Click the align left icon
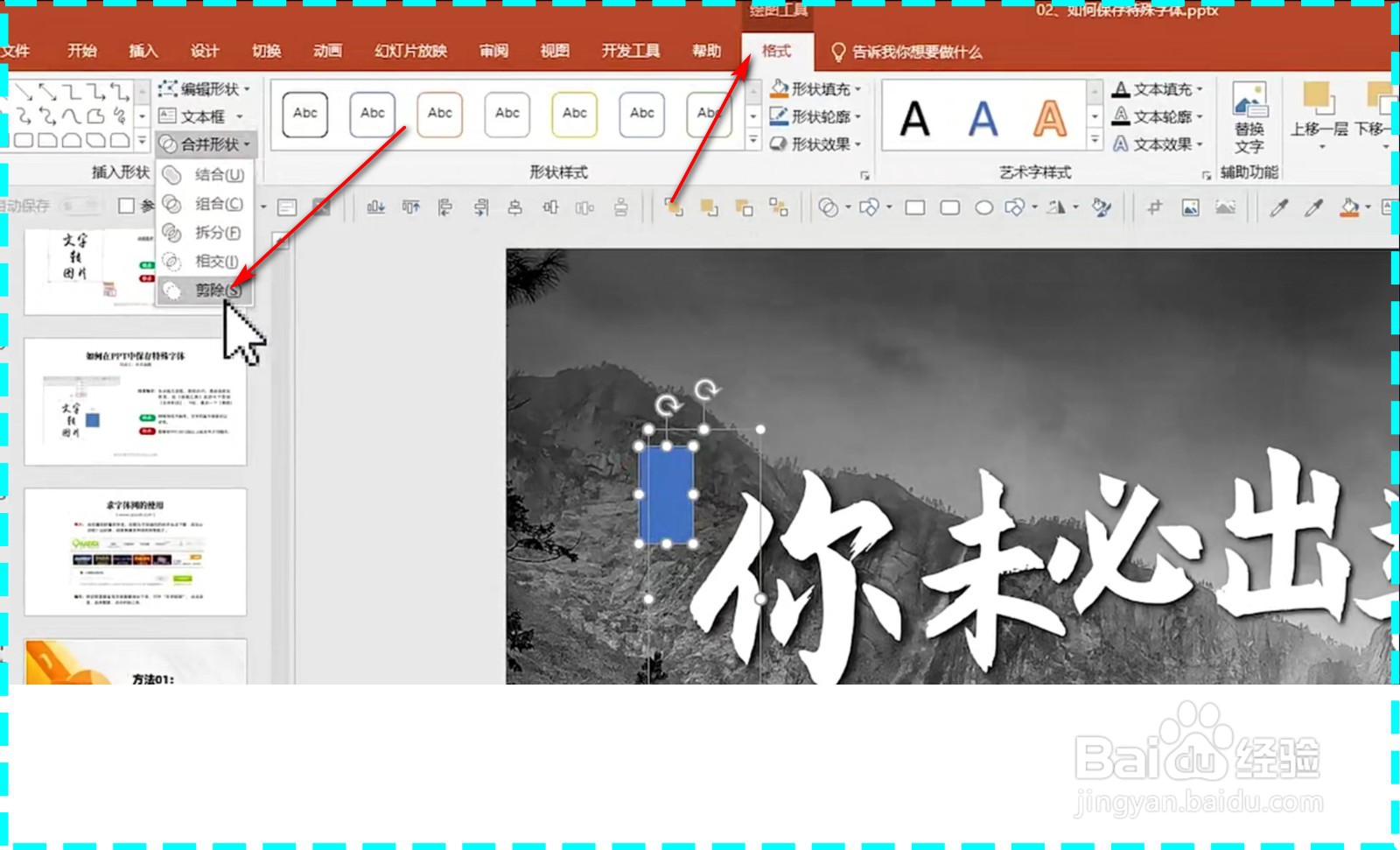This screenshot has width=1400, height=850. (x=445, y=207)
